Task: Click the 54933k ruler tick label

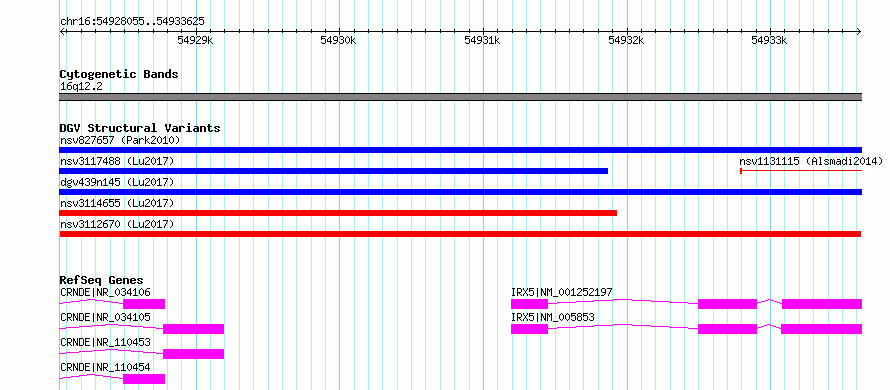Action: click(769, 40)
